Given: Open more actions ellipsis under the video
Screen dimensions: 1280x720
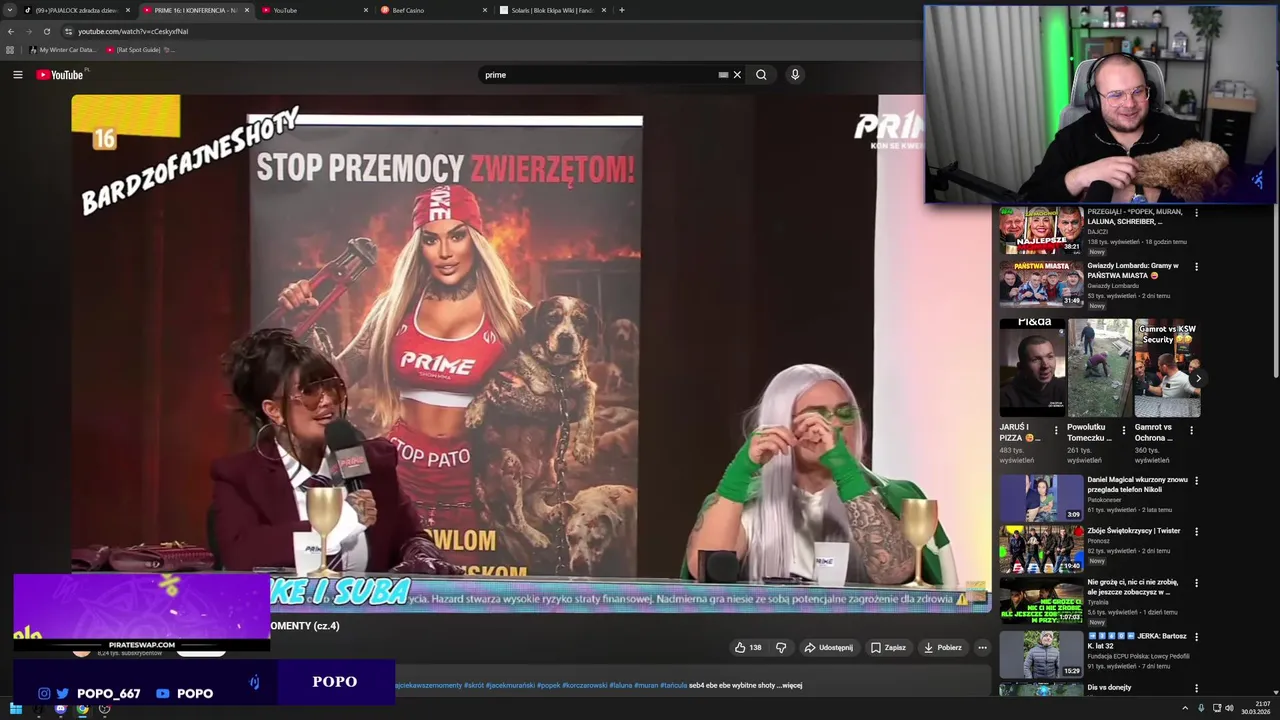Looking at the screenshot, I should point(982,647).
